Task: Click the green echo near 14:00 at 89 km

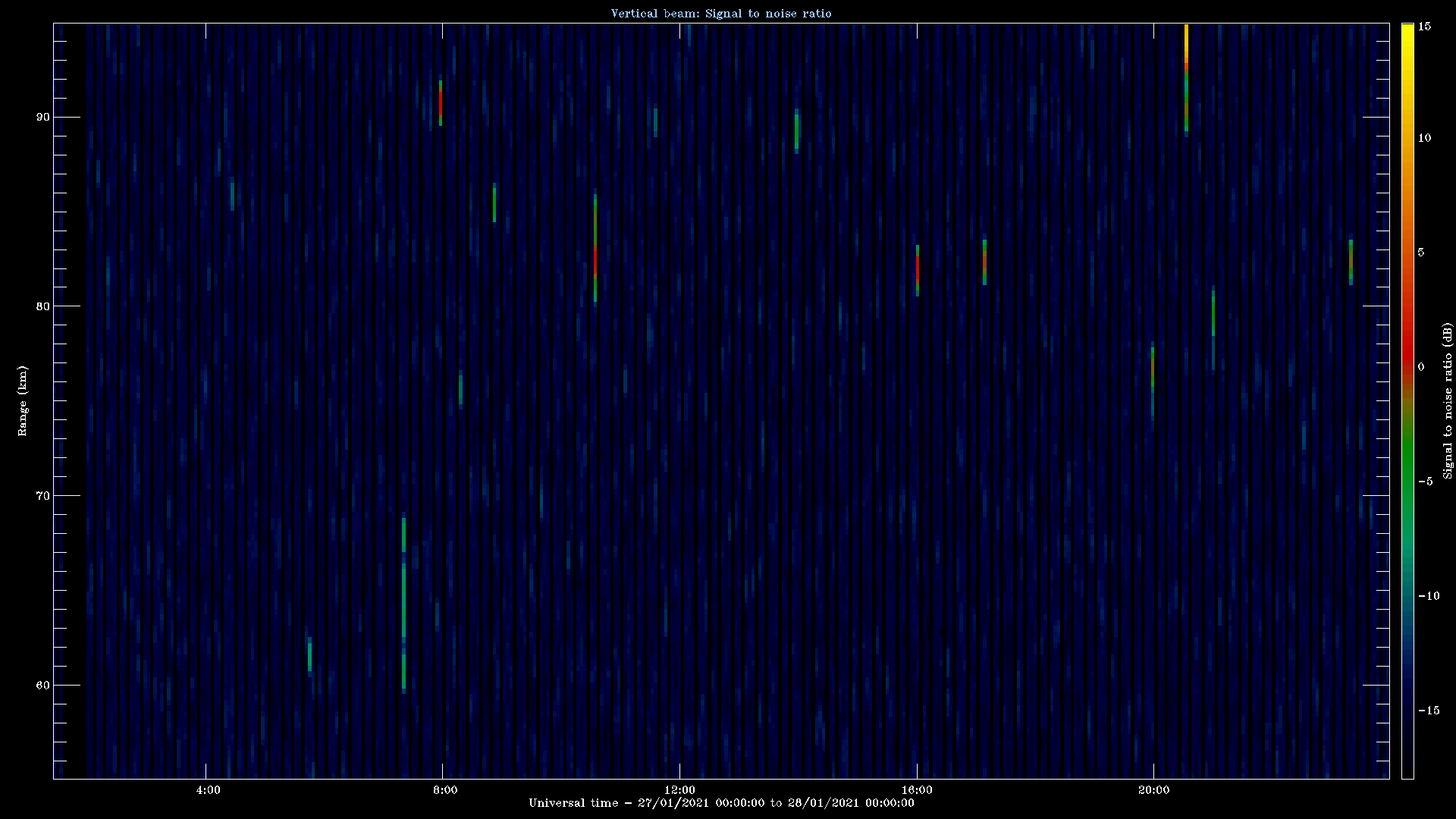Action: [796, 132]
